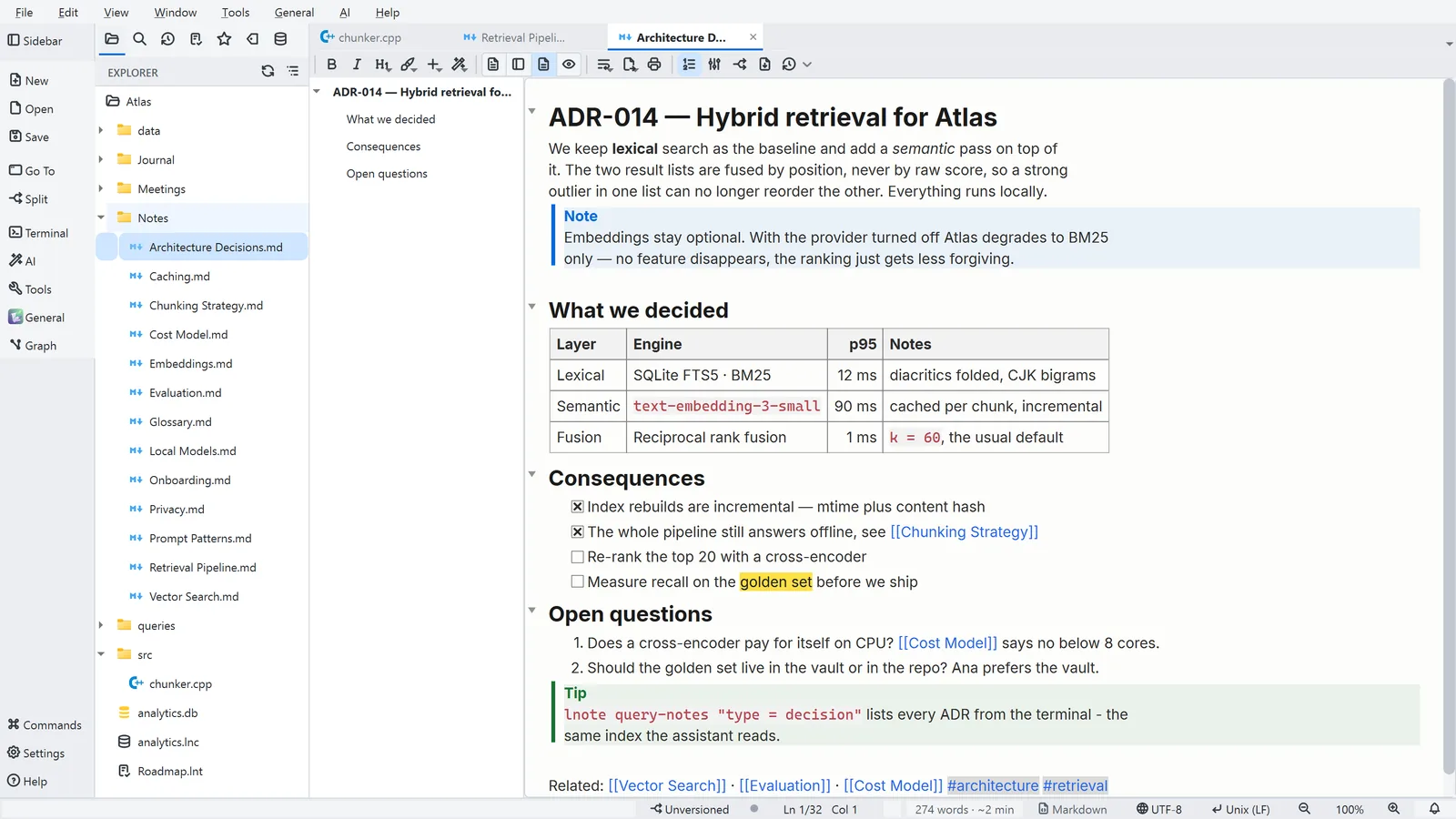1456x819 pixels.
Task: Open the Tools menu
Action: coord(236,13)
